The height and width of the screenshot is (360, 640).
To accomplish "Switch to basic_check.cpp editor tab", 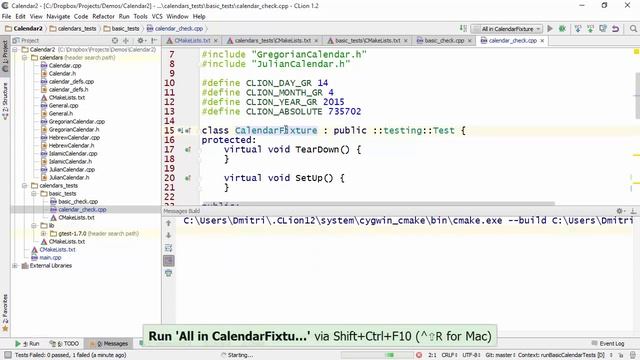I will tap(444, 40).
